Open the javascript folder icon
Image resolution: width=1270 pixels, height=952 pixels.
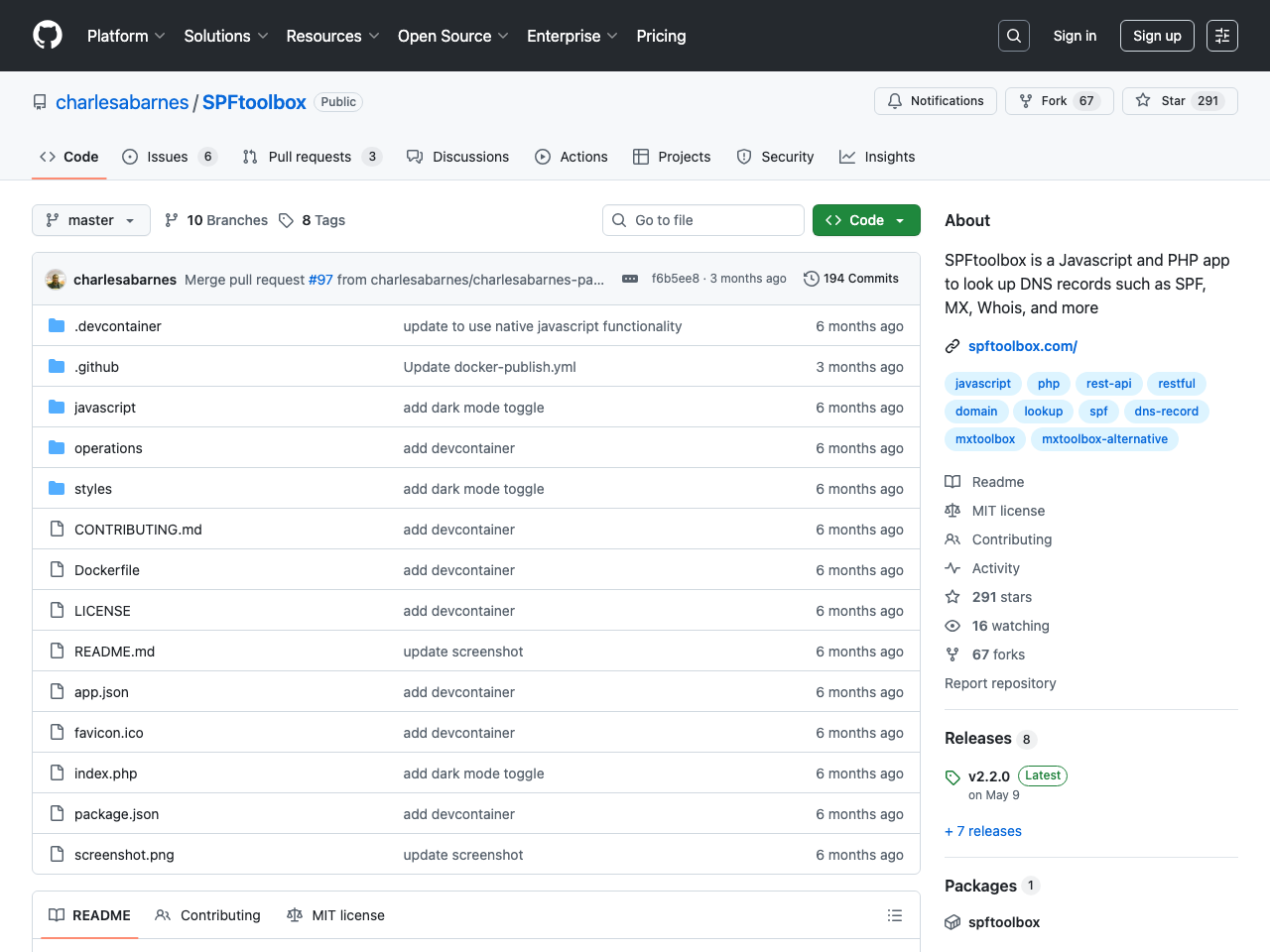point(57,407)
